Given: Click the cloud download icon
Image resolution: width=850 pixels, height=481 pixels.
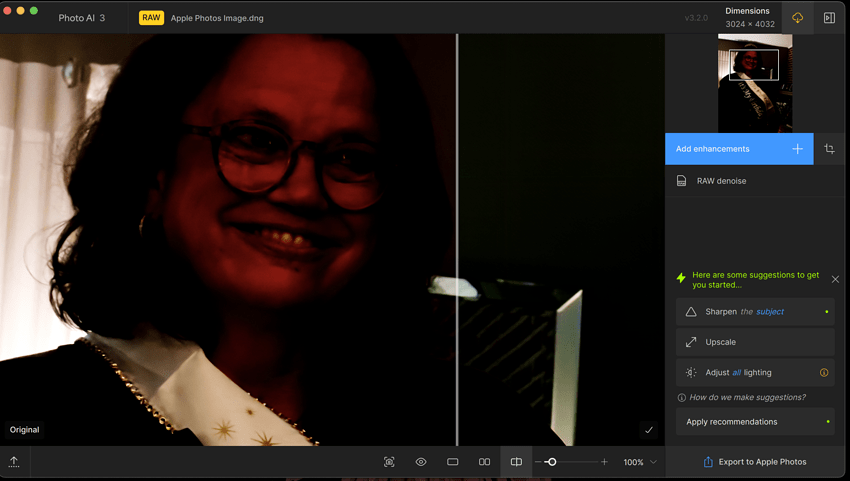Looking at the screenshot, I should point(797,18).
